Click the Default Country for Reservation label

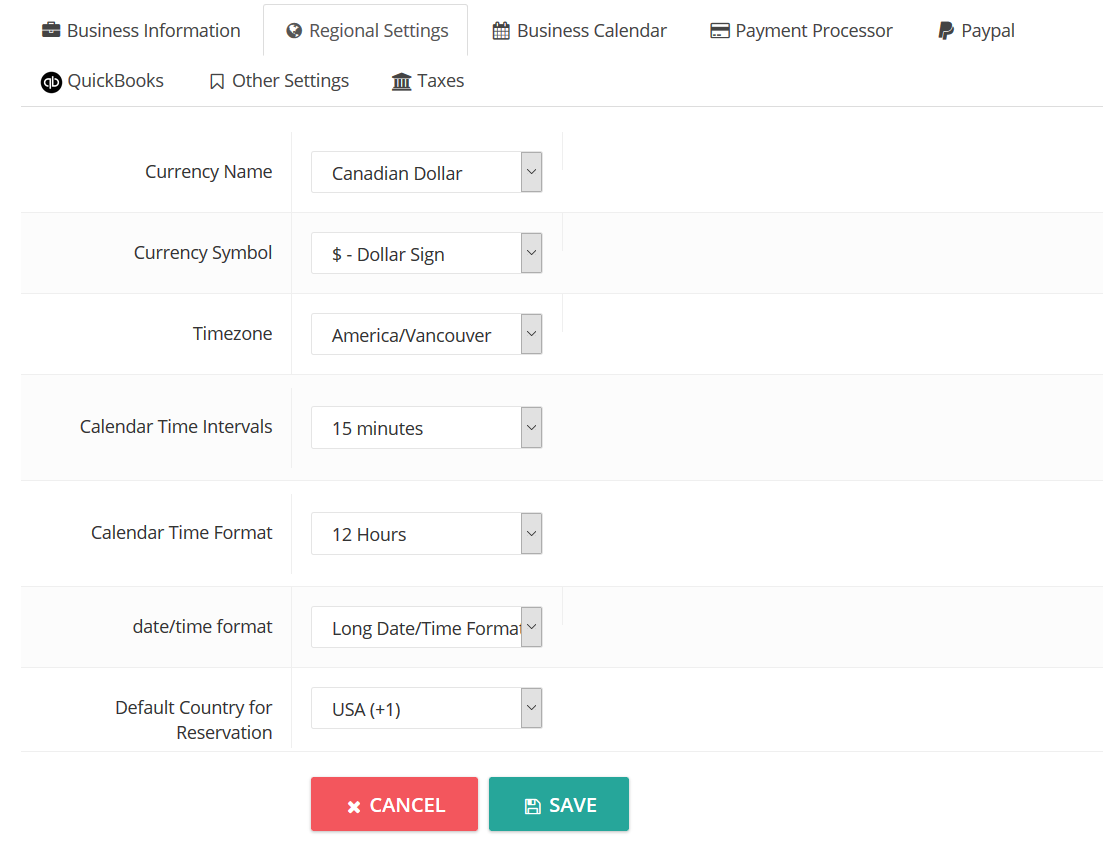pos(194,720)
